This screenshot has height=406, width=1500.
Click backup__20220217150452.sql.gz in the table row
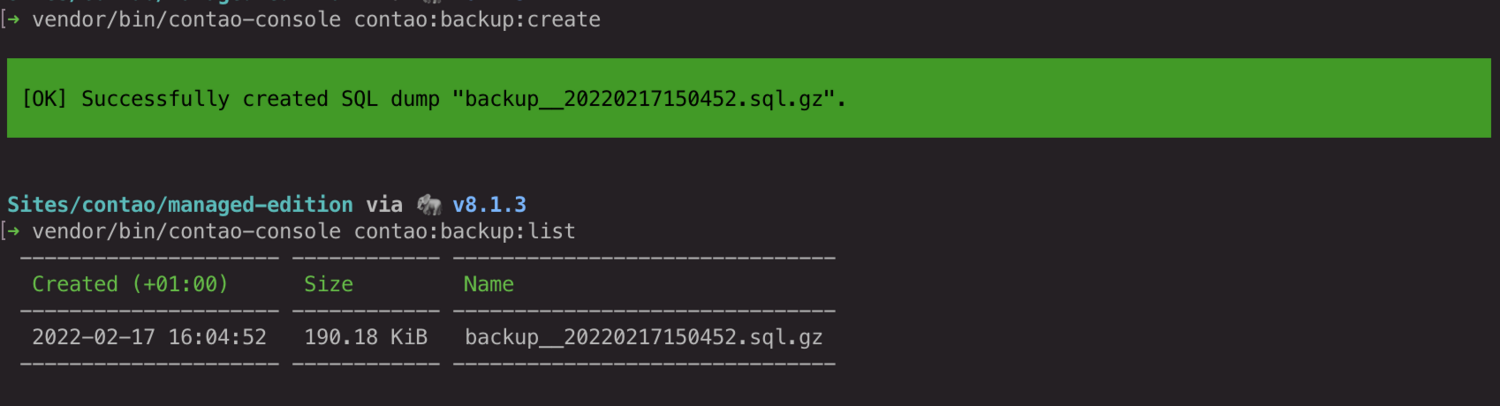tap(644, 337)
